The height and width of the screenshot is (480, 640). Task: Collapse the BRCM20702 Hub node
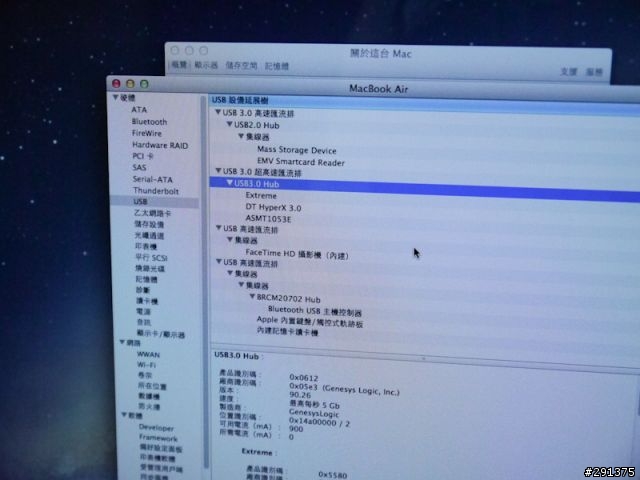pos(252,297)
